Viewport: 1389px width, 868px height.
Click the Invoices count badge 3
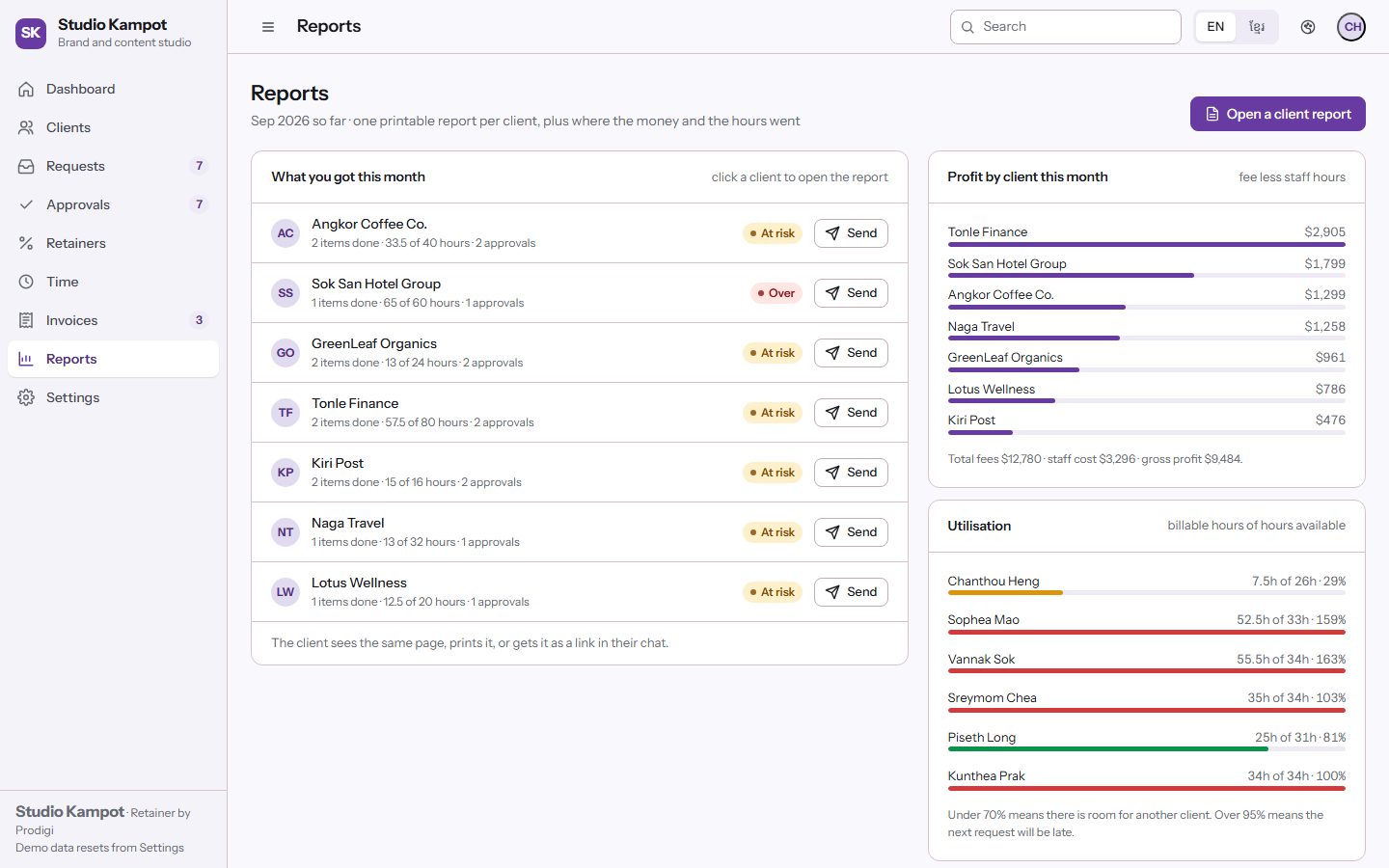200,320
